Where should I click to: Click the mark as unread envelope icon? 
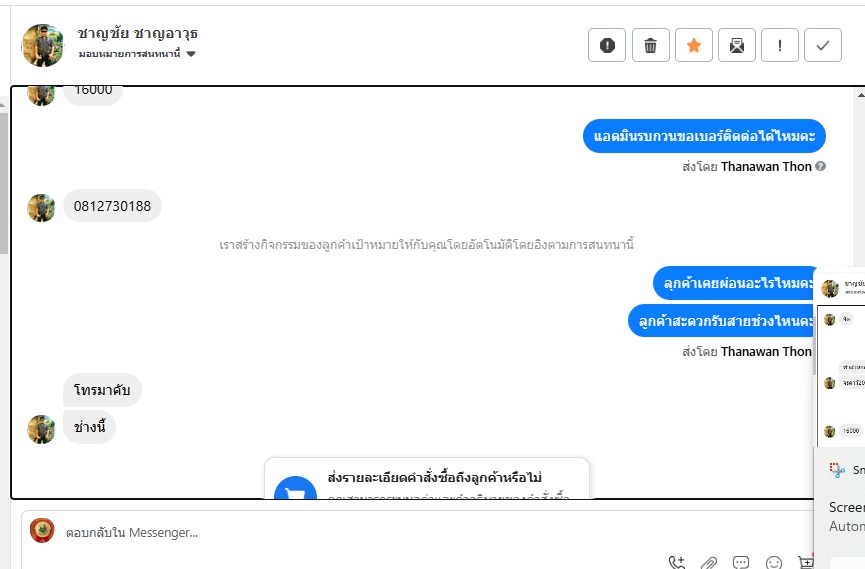737,45
